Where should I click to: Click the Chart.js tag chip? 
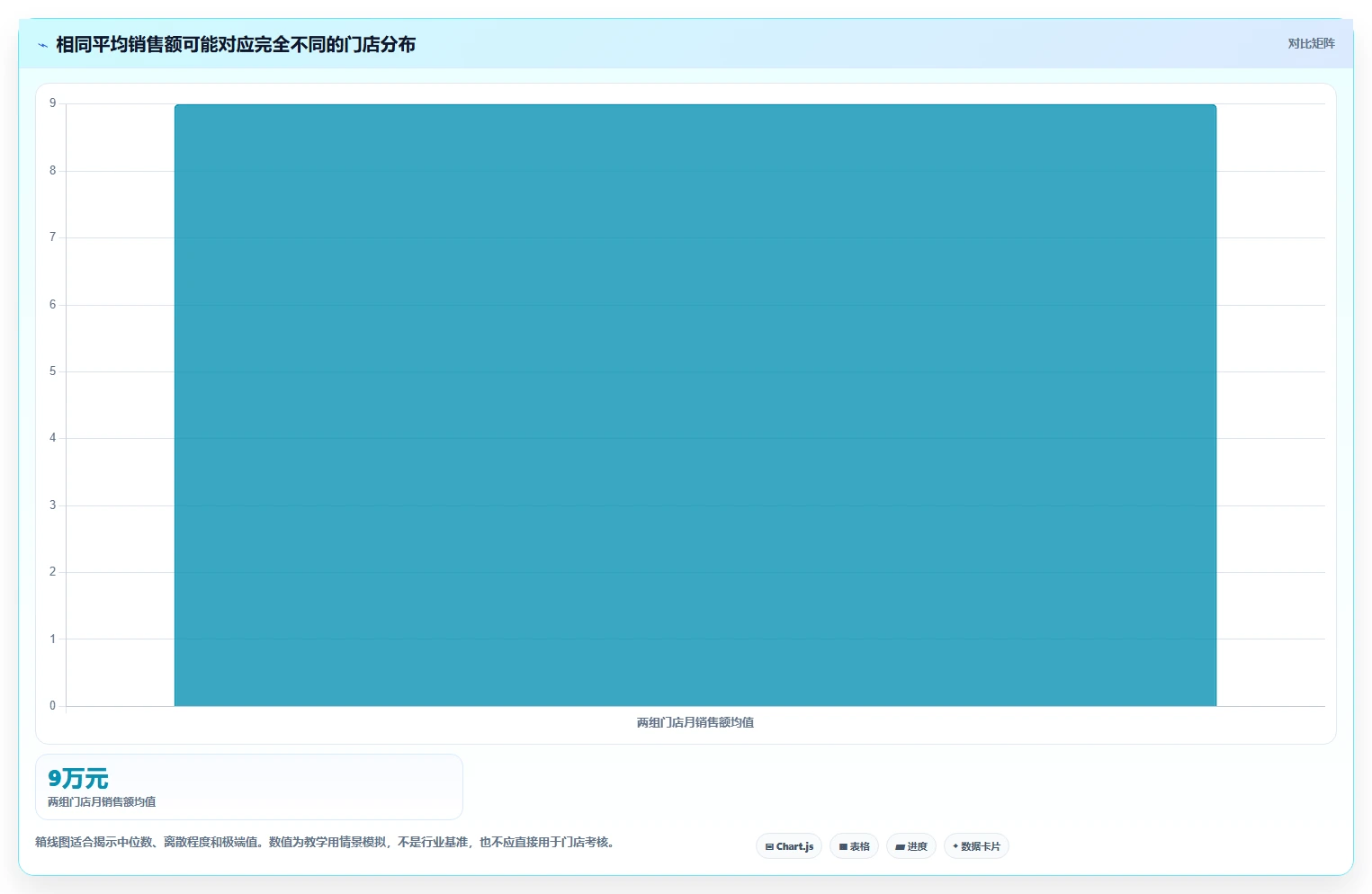pos(789,846)
